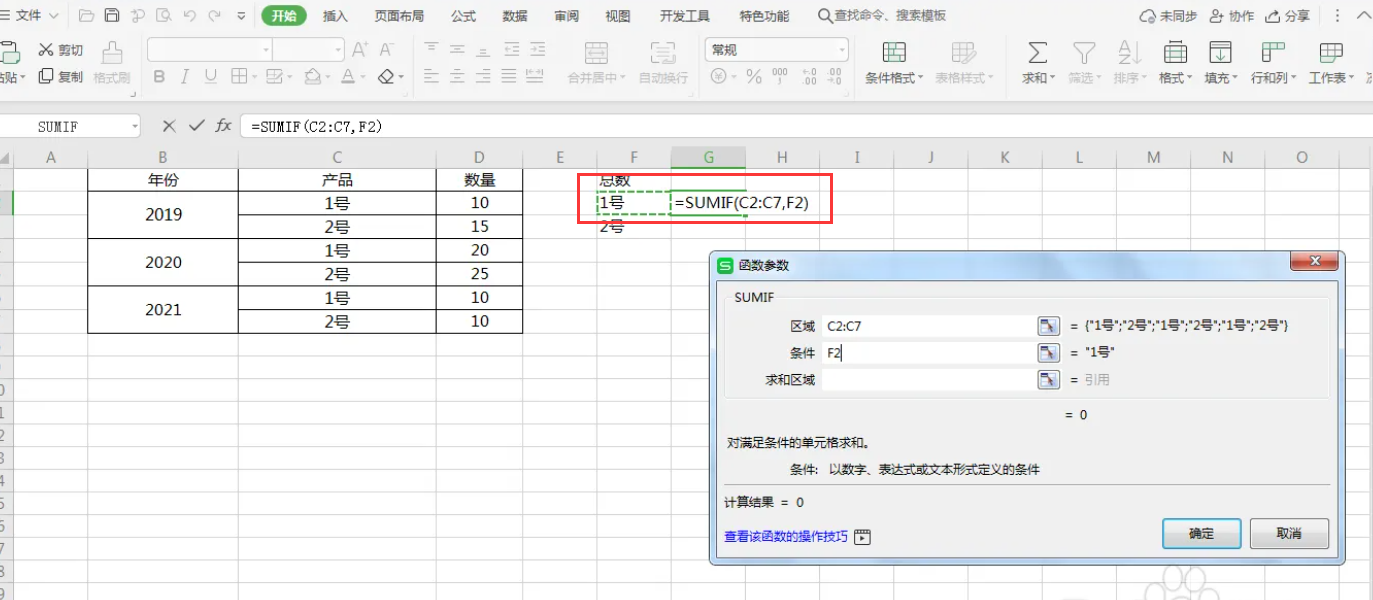This screenshot has height=600, width=1373.
Task: Switch to the 公式 ribbon tab
Action: (x=463, y=16)
